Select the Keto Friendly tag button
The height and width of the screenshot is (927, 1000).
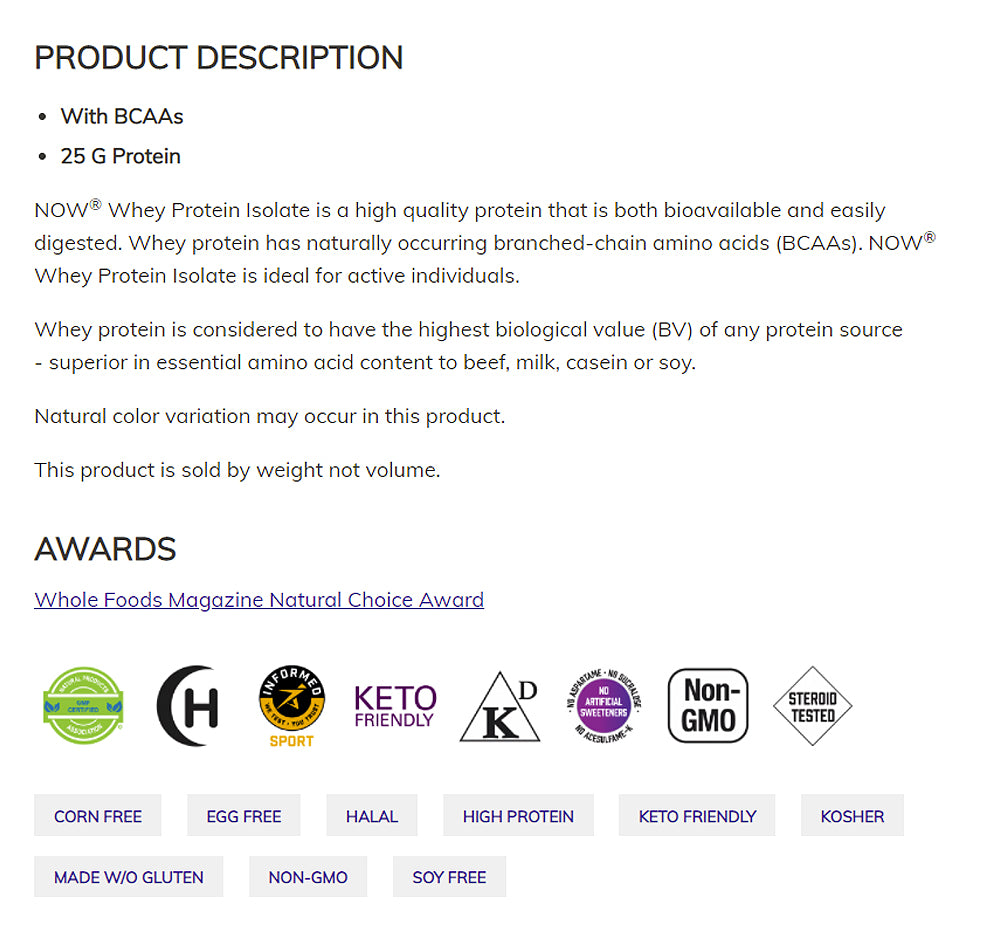(x=697, y=816)
